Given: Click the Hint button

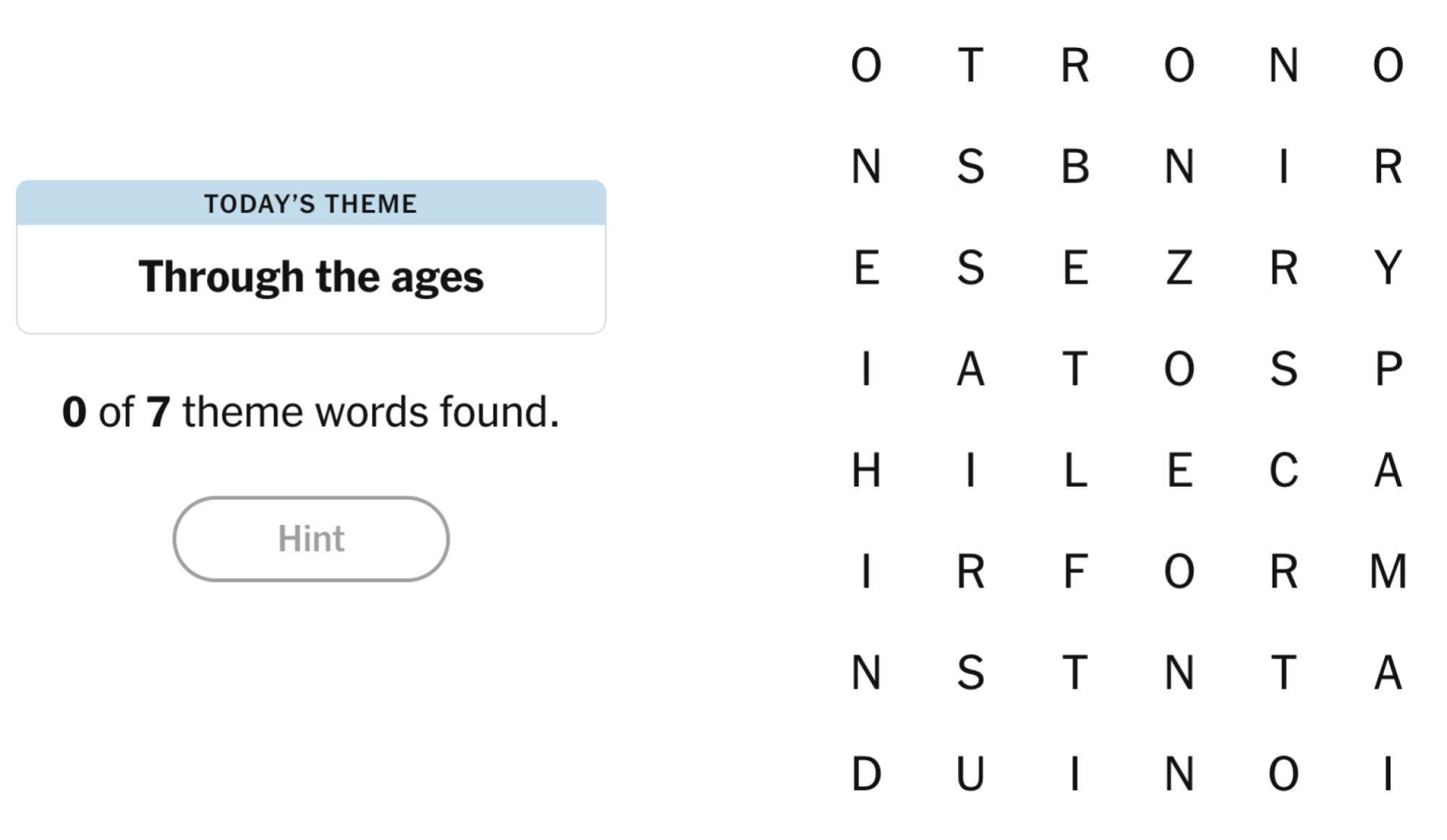Looking at the screenshot, I should (x=310, y=538).
